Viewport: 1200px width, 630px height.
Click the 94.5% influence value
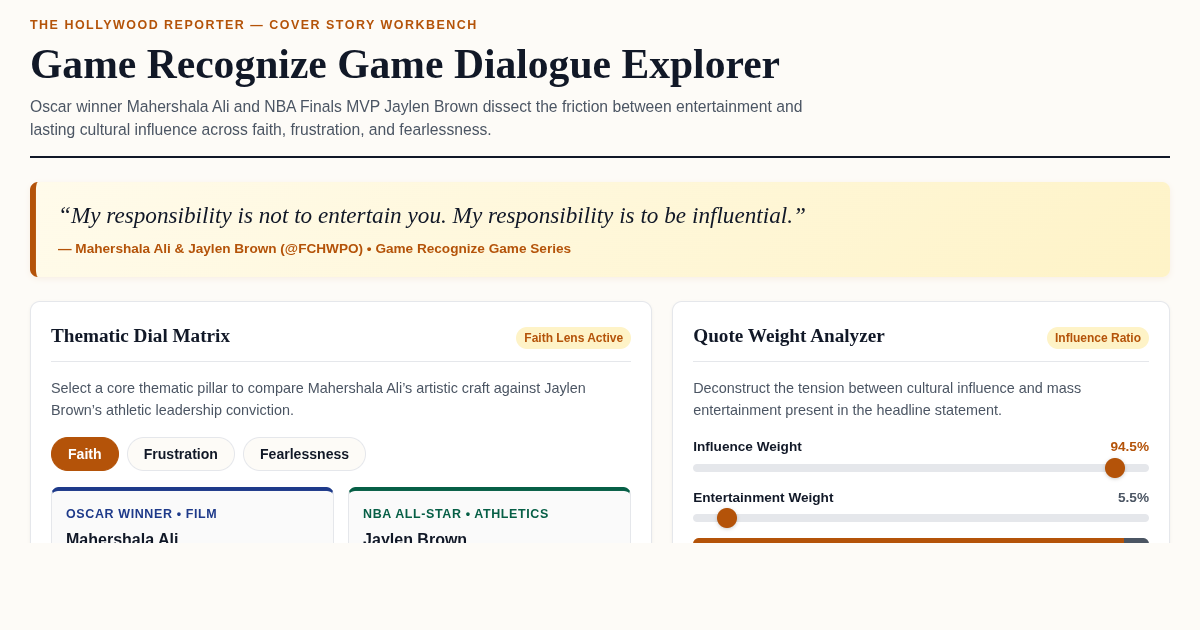[1129, 447]
